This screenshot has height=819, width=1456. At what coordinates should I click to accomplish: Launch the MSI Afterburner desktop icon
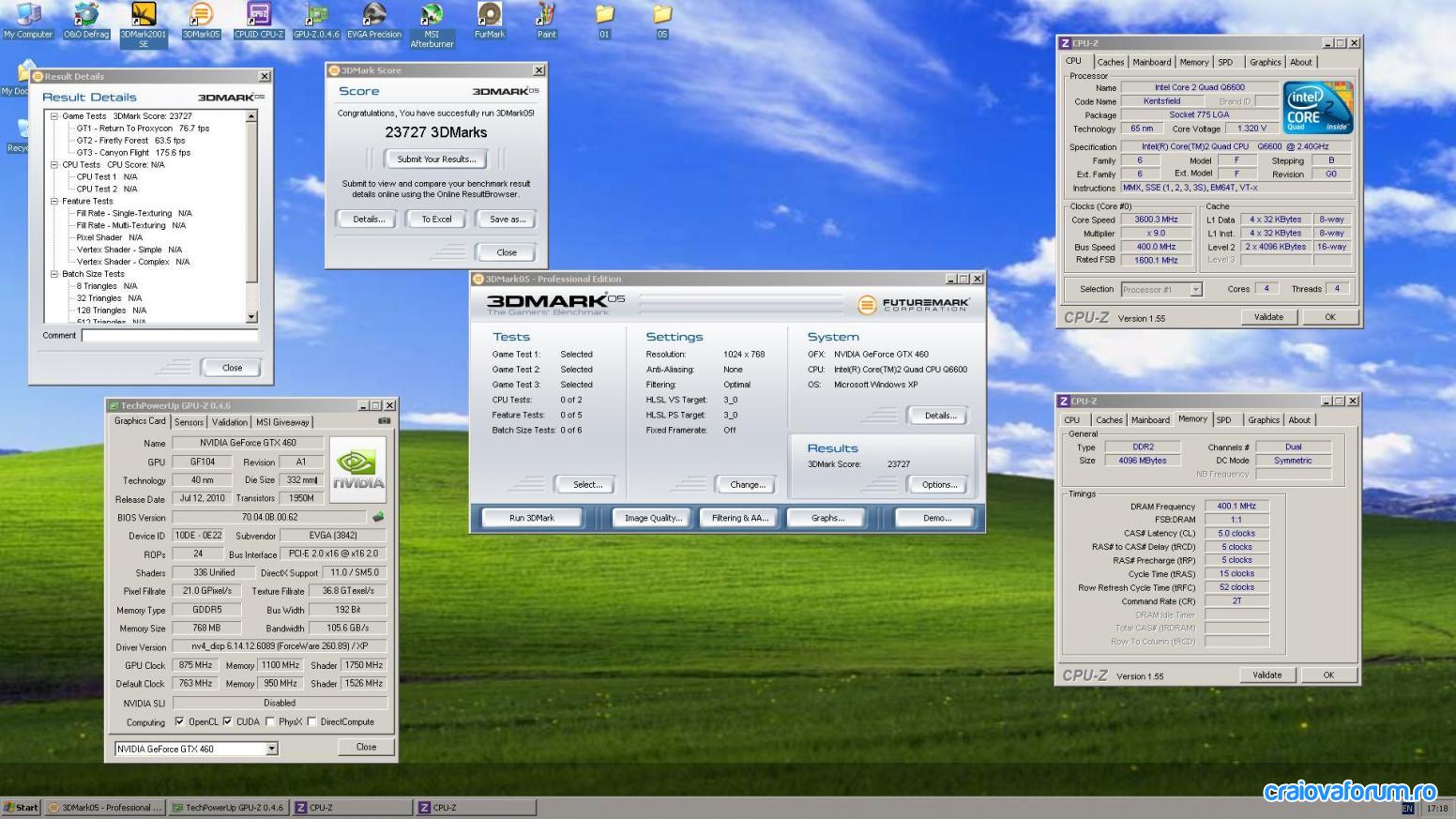pyautogui.click(x=432, y=25)
